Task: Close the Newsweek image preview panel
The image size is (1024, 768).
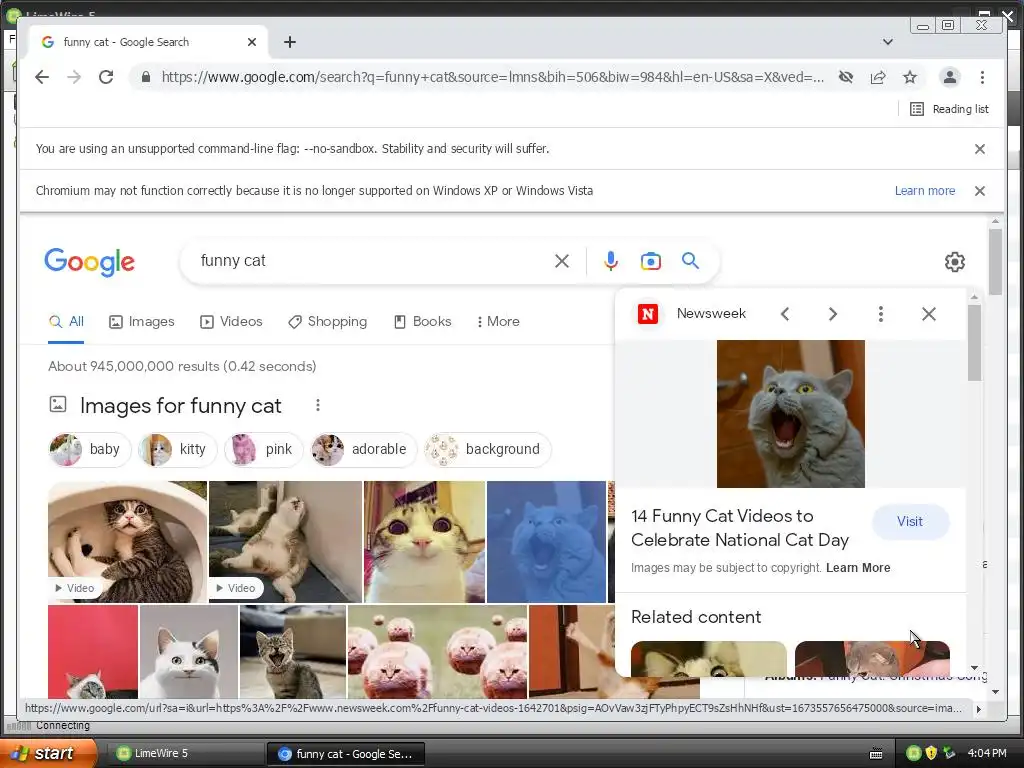Action: tap(929, 314)
